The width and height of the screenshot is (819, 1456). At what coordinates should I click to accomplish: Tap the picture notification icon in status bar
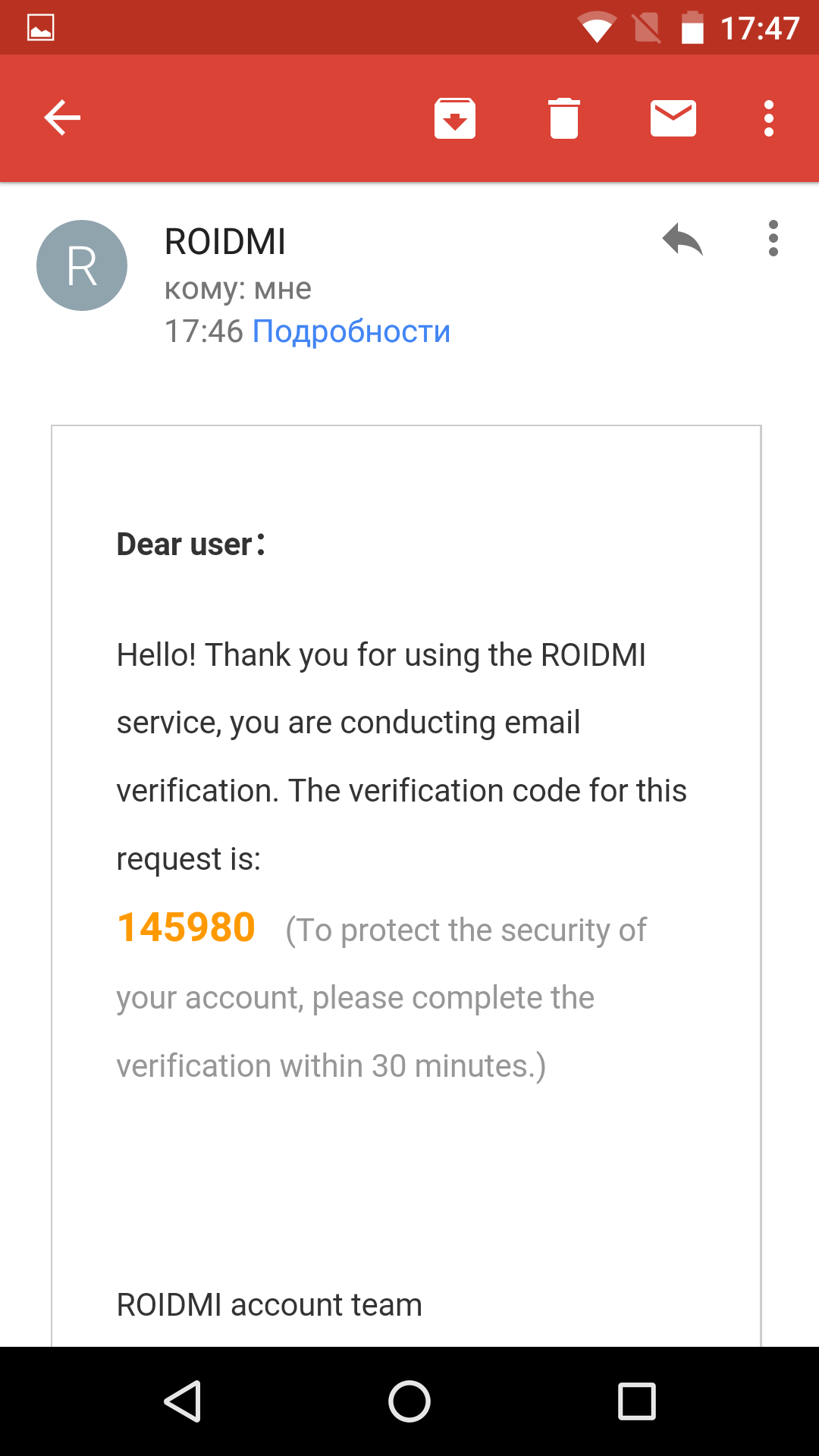pyautogui.click(x=41, y=28)
